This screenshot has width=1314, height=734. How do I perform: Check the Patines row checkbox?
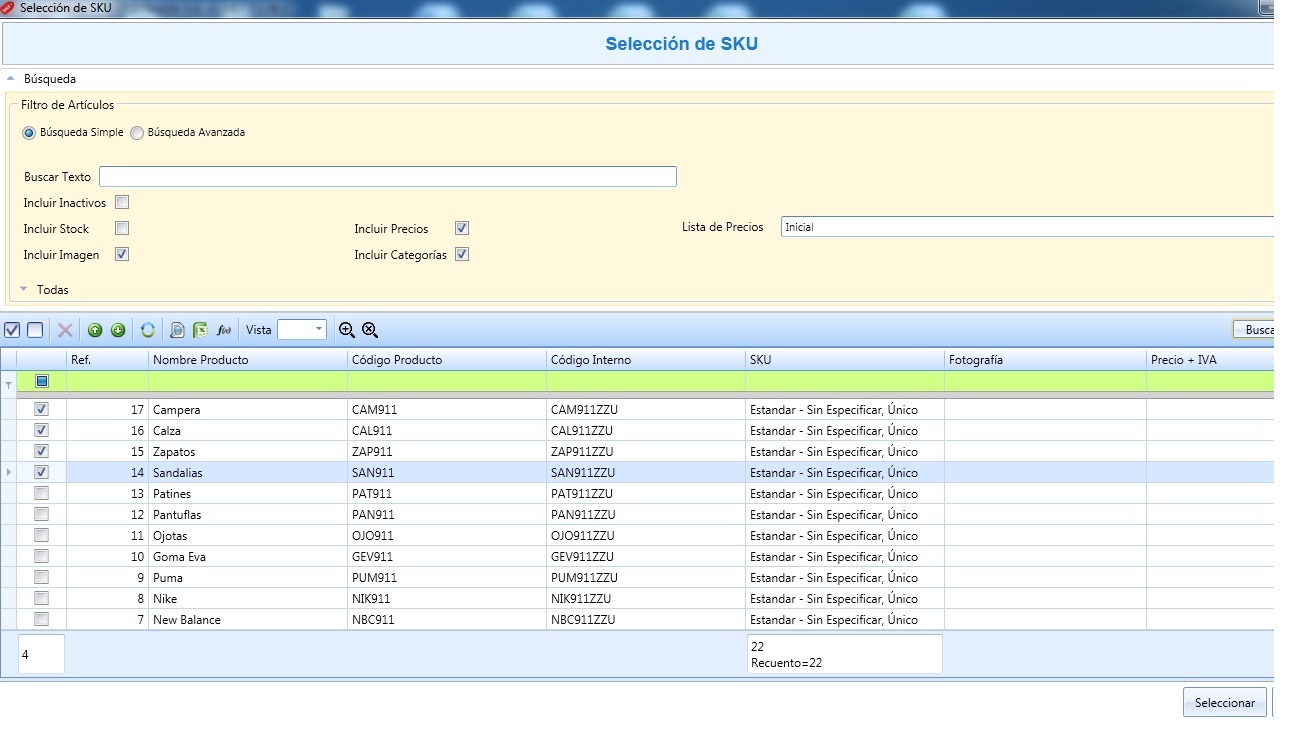click(x=41, y=493)
